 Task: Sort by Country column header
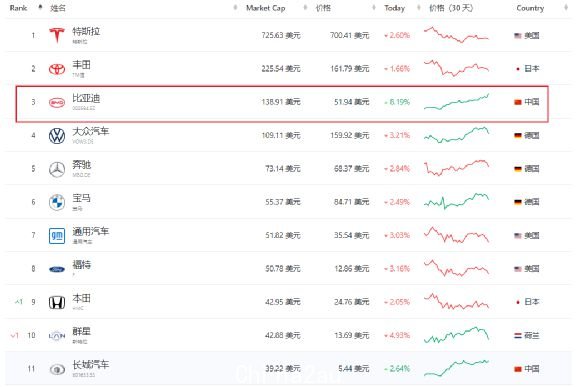pos(530,8)
